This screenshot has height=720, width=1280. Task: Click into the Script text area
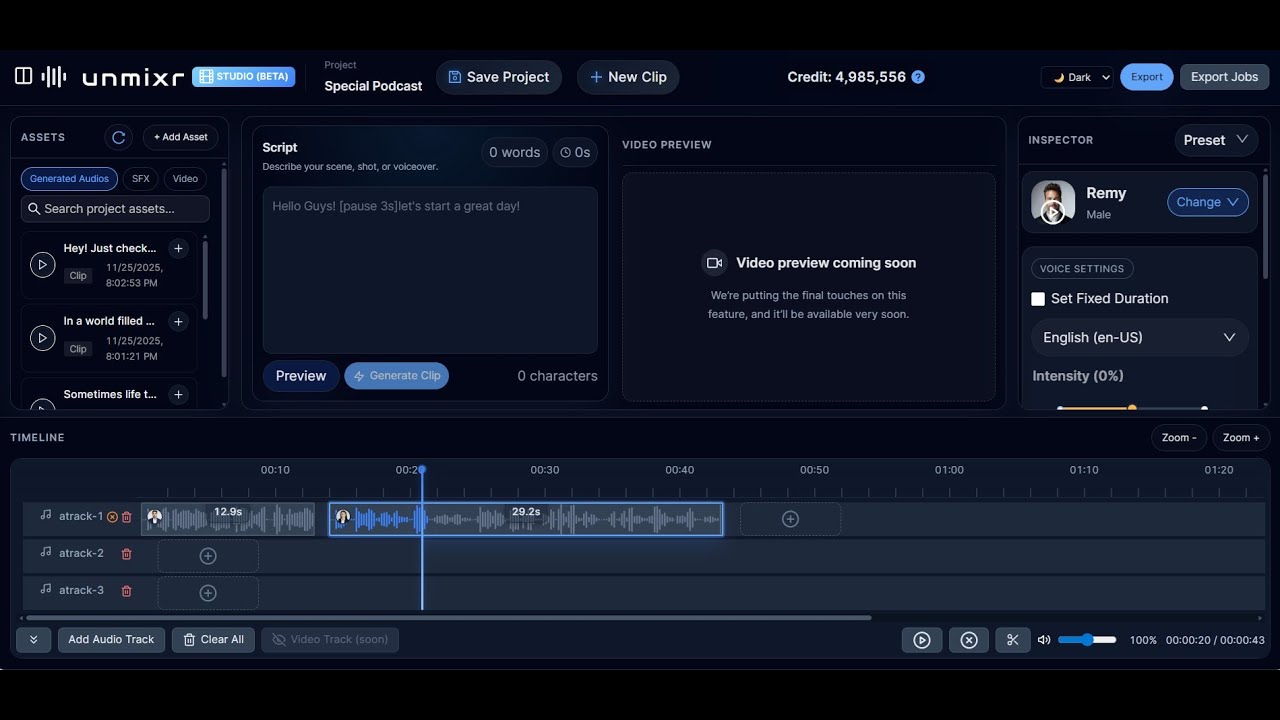tap(430, 270)
